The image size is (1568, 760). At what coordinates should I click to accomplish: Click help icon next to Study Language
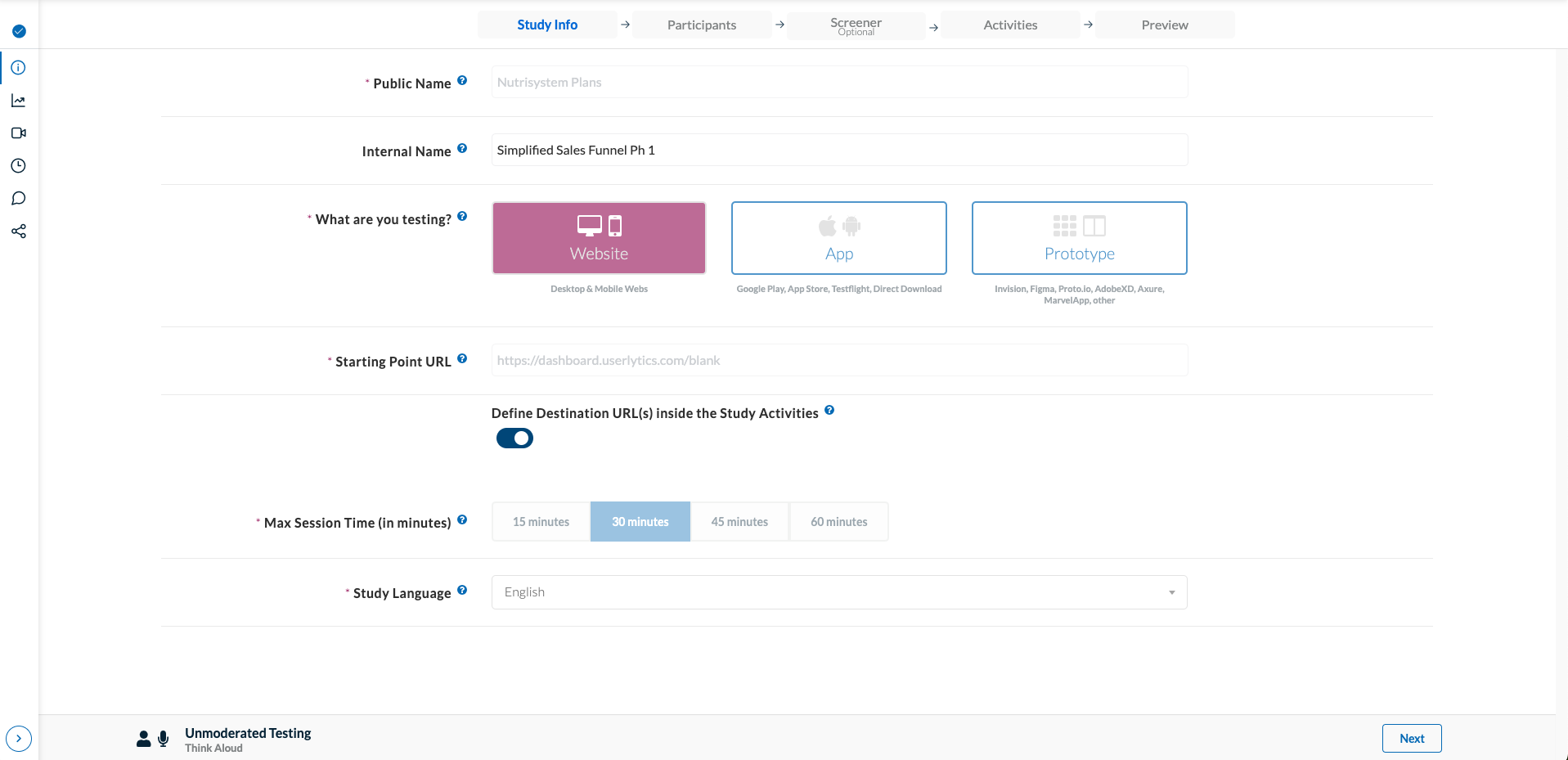[x=462, y=590]
